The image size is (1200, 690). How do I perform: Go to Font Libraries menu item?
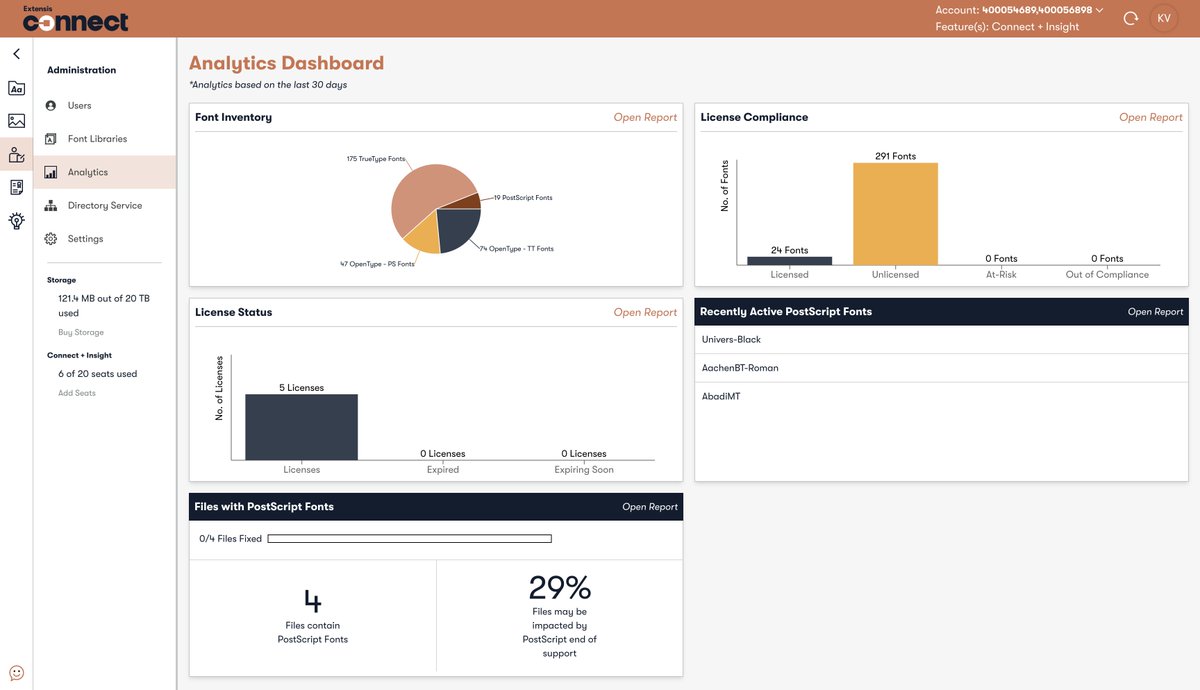104,139
